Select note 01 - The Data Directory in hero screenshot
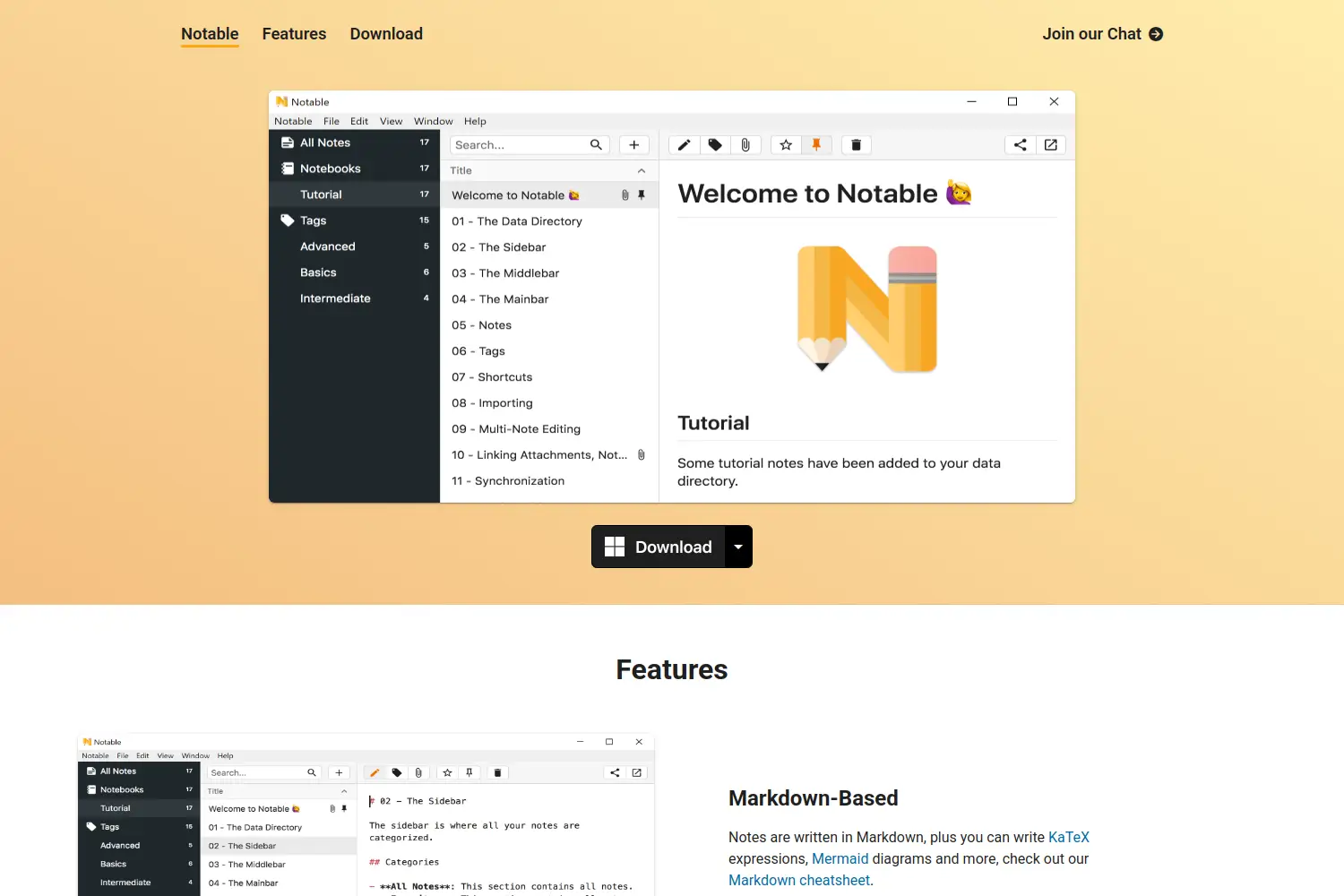This screenshot has width=1344, height=896. click(x=549, y=221)
